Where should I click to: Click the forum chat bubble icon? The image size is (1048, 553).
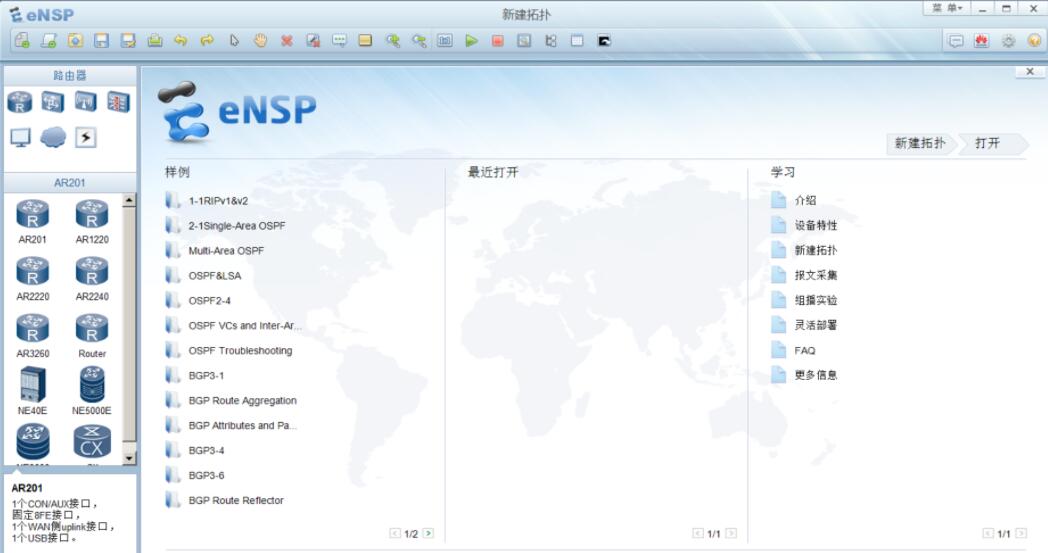[x=956, y=41]
